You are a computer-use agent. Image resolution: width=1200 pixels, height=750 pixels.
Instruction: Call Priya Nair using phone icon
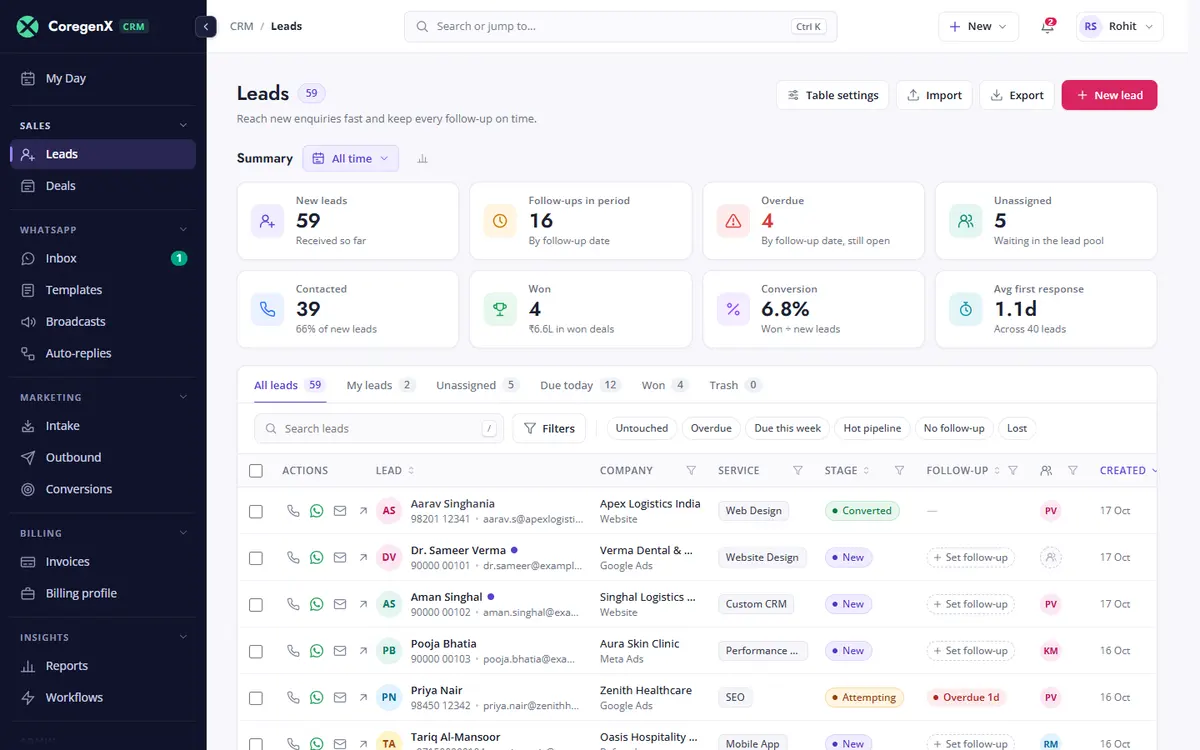[x=293, y=697]
